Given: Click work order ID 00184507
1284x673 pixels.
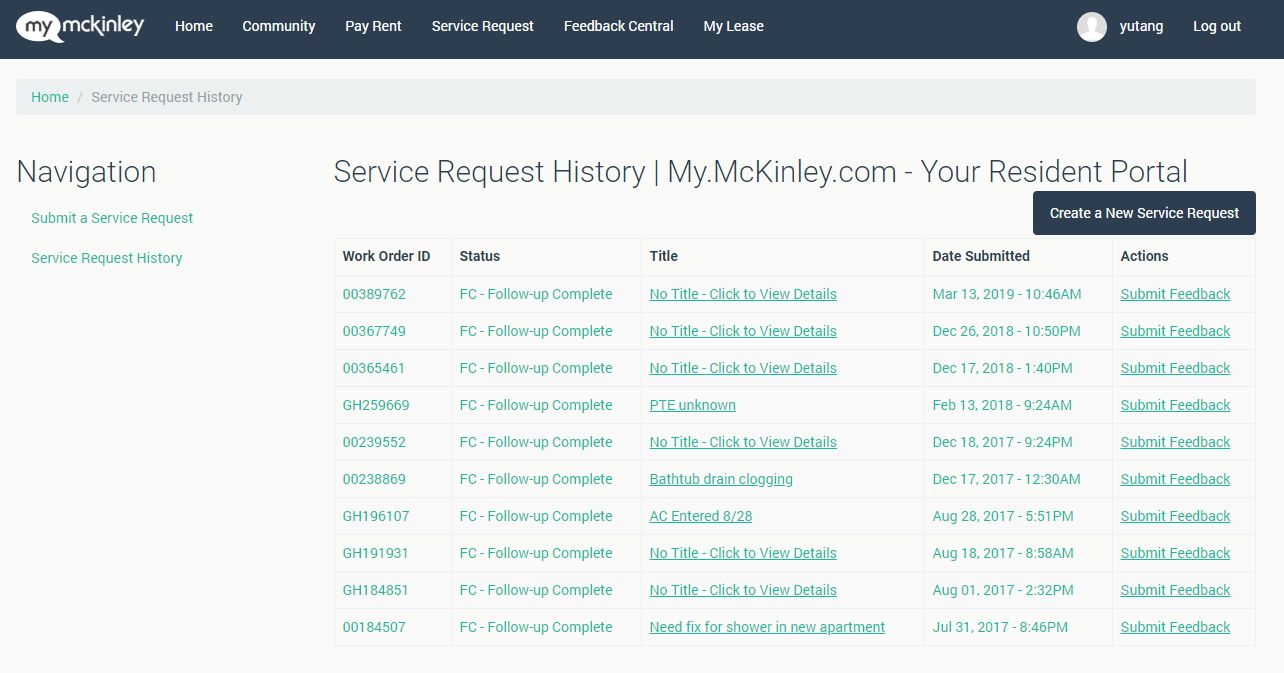Looking at the screenshot, I should 374,627.
